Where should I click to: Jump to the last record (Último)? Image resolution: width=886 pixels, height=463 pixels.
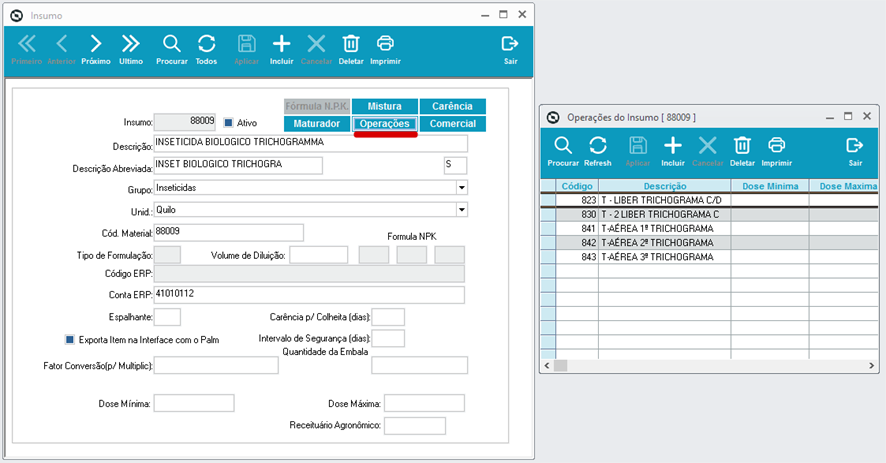pos(131,48)
